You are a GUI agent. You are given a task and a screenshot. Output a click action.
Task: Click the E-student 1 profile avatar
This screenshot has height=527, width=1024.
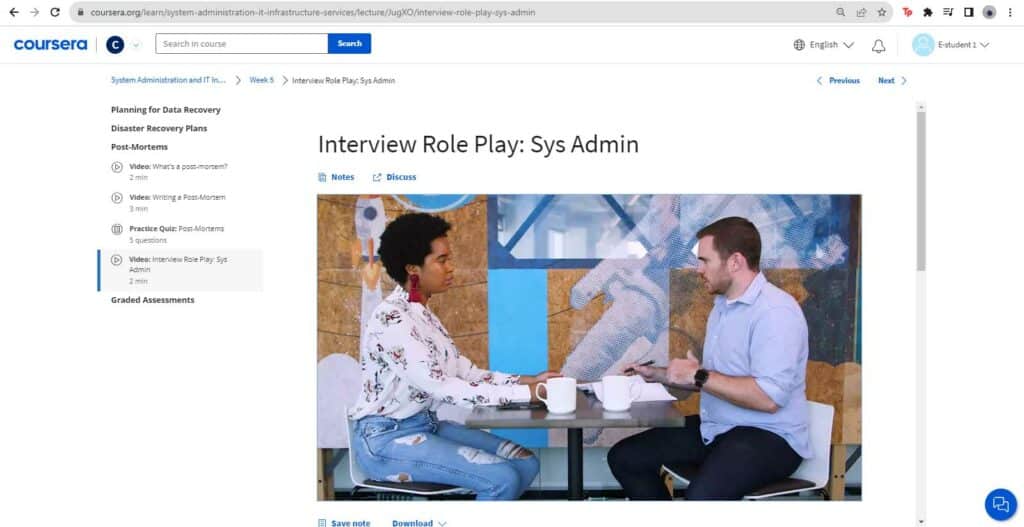click(x=923, y=45)
